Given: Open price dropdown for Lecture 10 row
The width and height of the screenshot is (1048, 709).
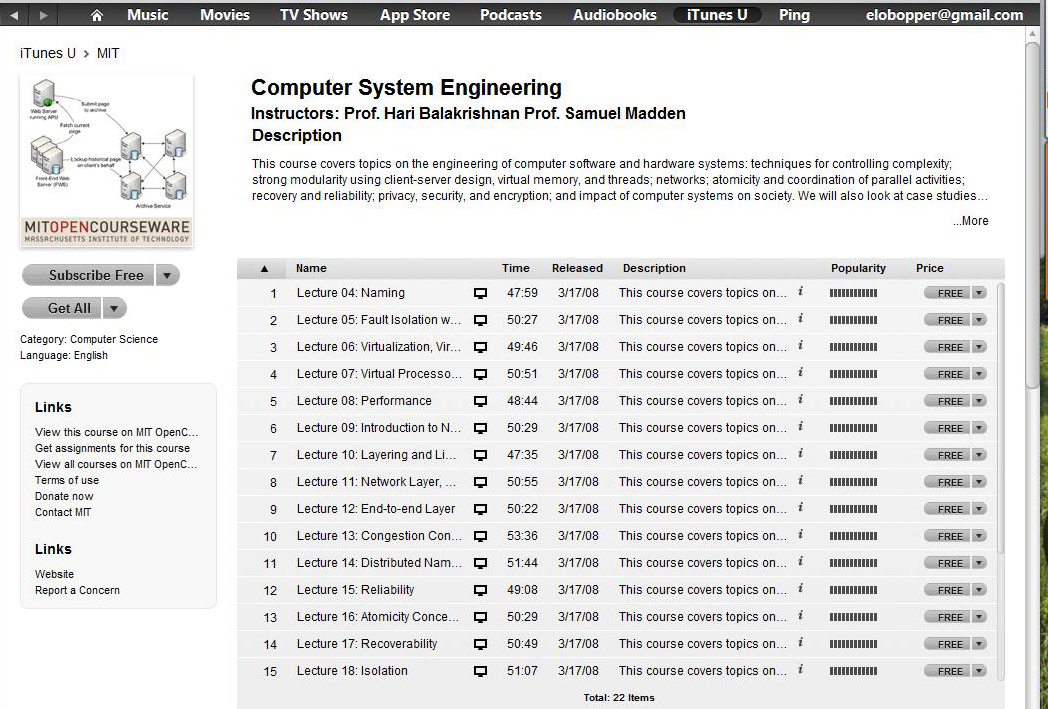Looking at the screenshot, I should click(x=979, y=455).
